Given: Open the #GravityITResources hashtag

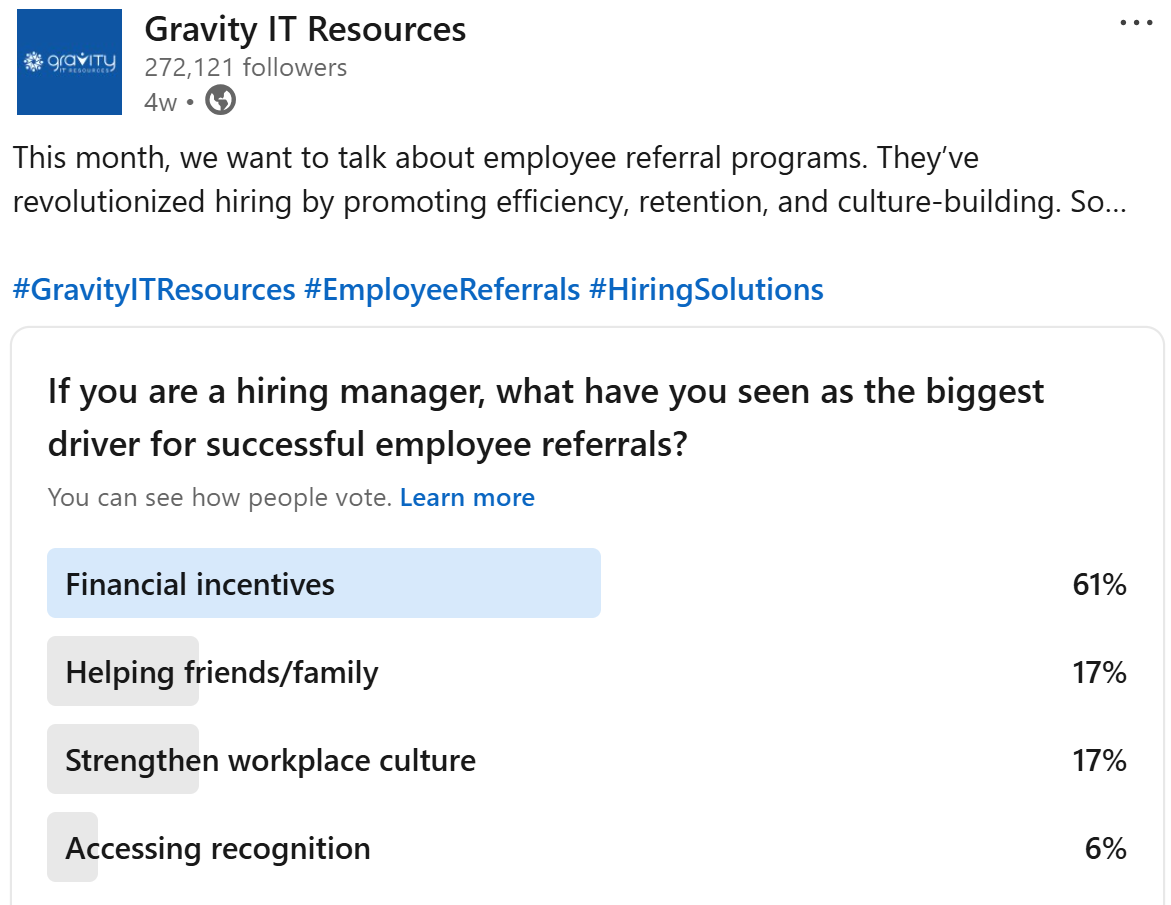Looking at the screenshot, I should click(x=154, y=290).
